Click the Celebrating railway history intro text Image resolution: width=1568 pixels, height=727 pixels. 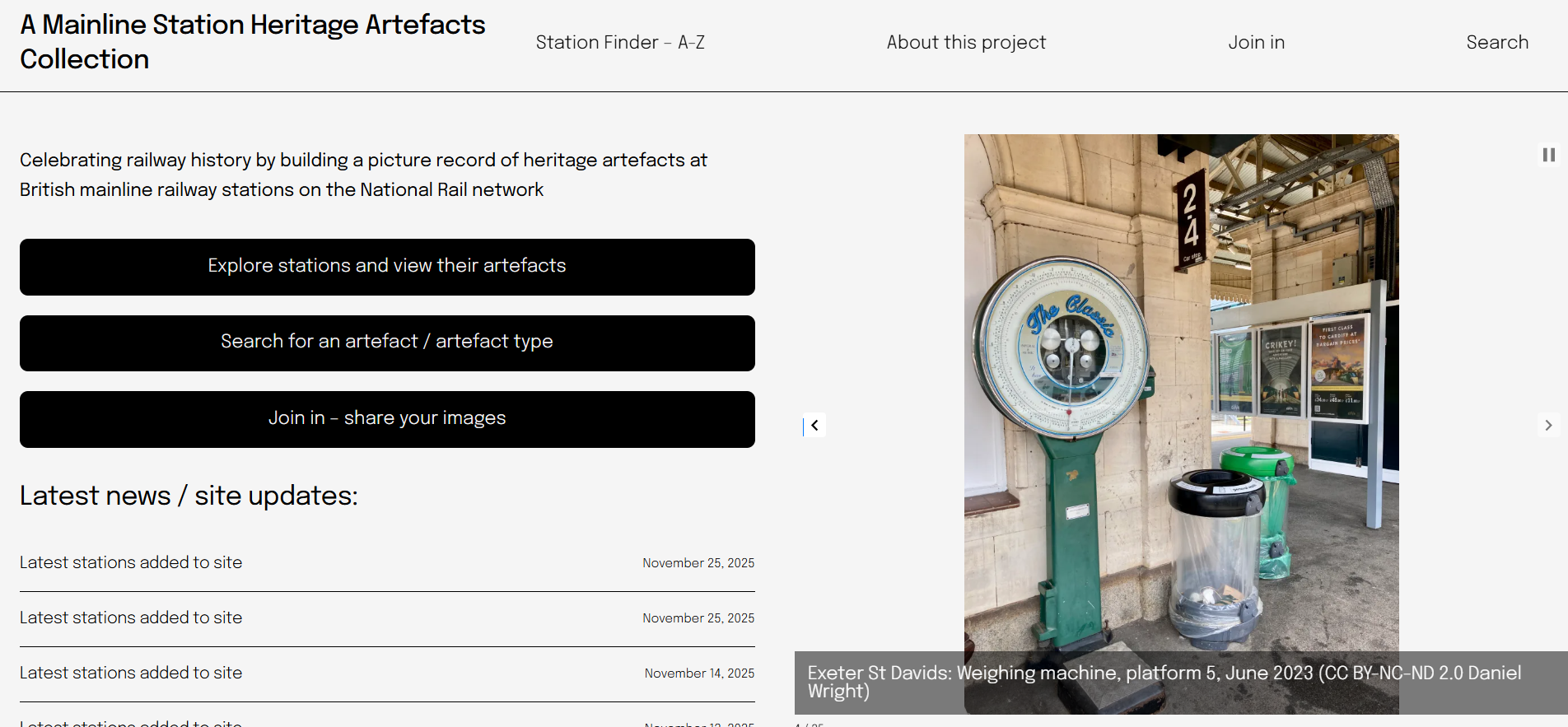click(x=363, y=175)
